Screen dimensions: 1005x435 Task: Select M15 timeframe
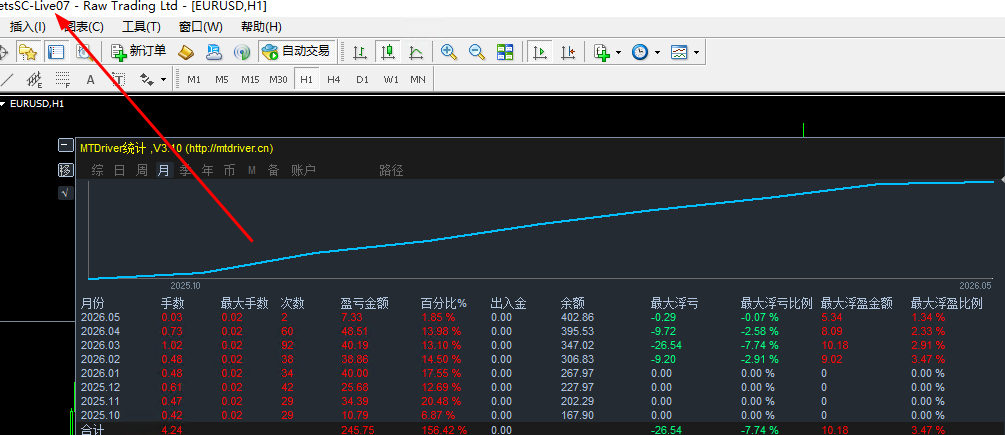click(x=250, y=80)
